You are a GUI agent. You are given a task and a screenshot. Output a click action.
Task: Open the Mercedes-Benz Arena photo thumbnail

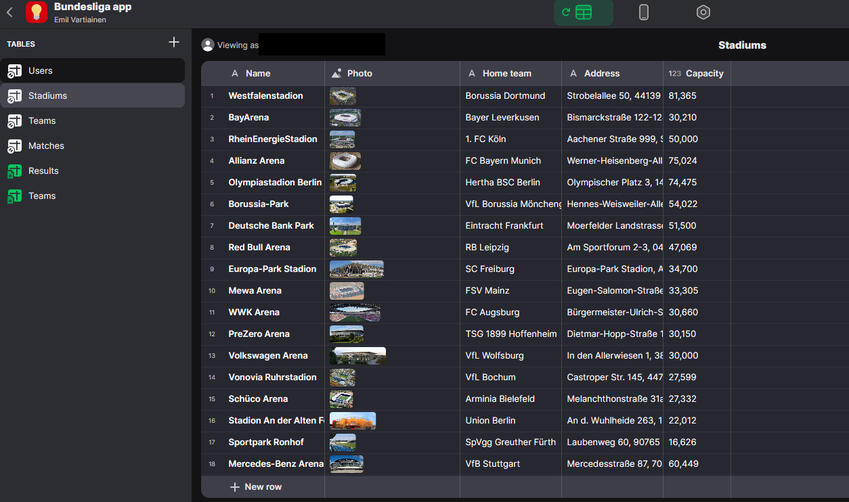click(347, 464)
